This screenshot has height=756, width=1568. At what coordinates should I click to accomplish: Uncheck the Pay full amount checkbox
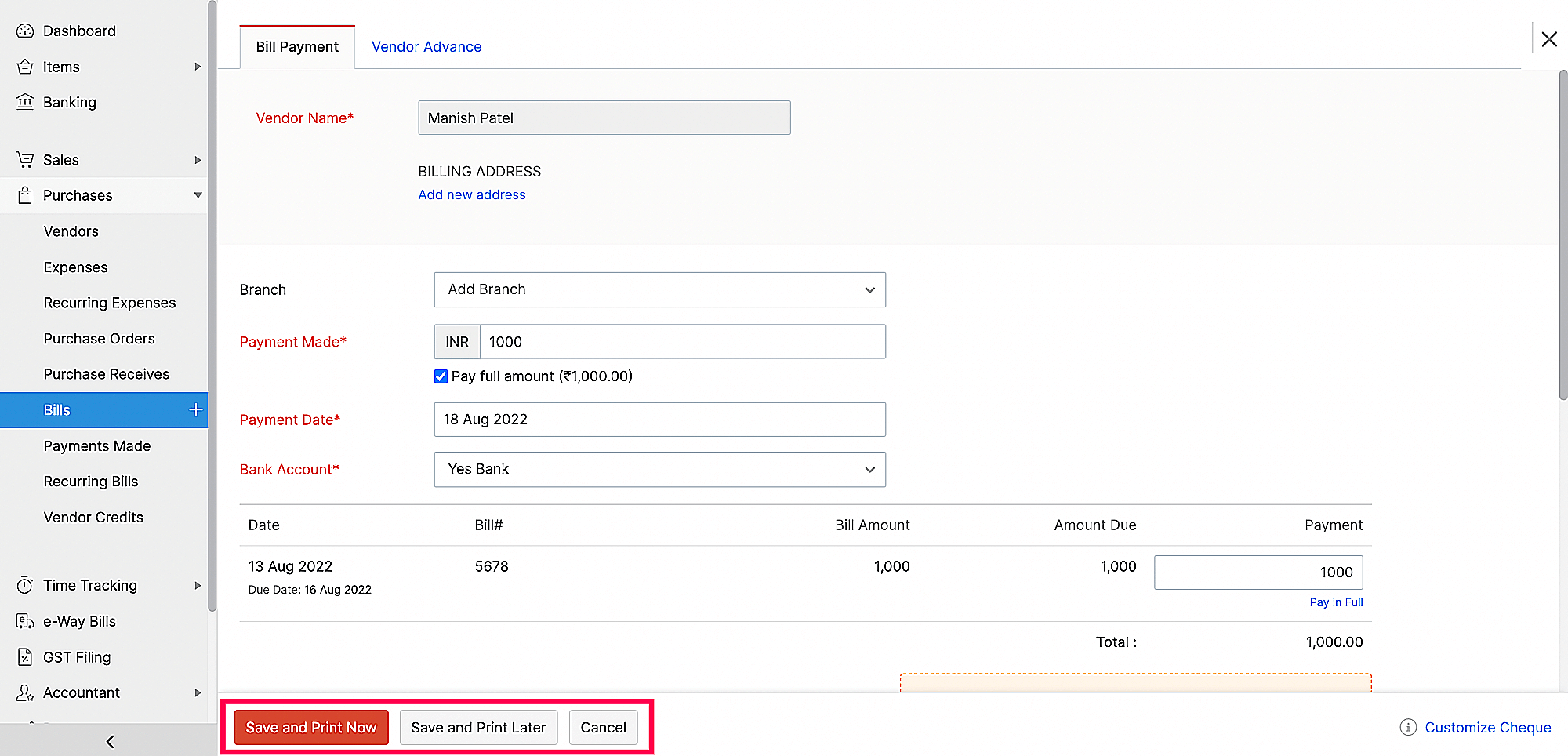441,376
